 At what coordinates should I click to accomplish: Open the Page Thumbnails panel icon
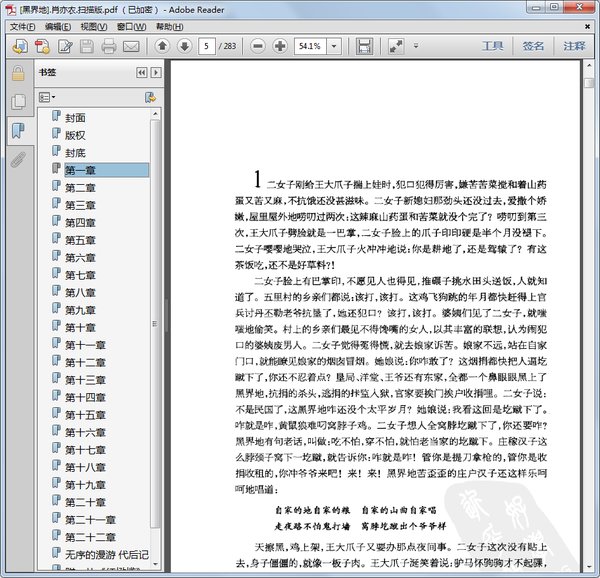(17, 102)
